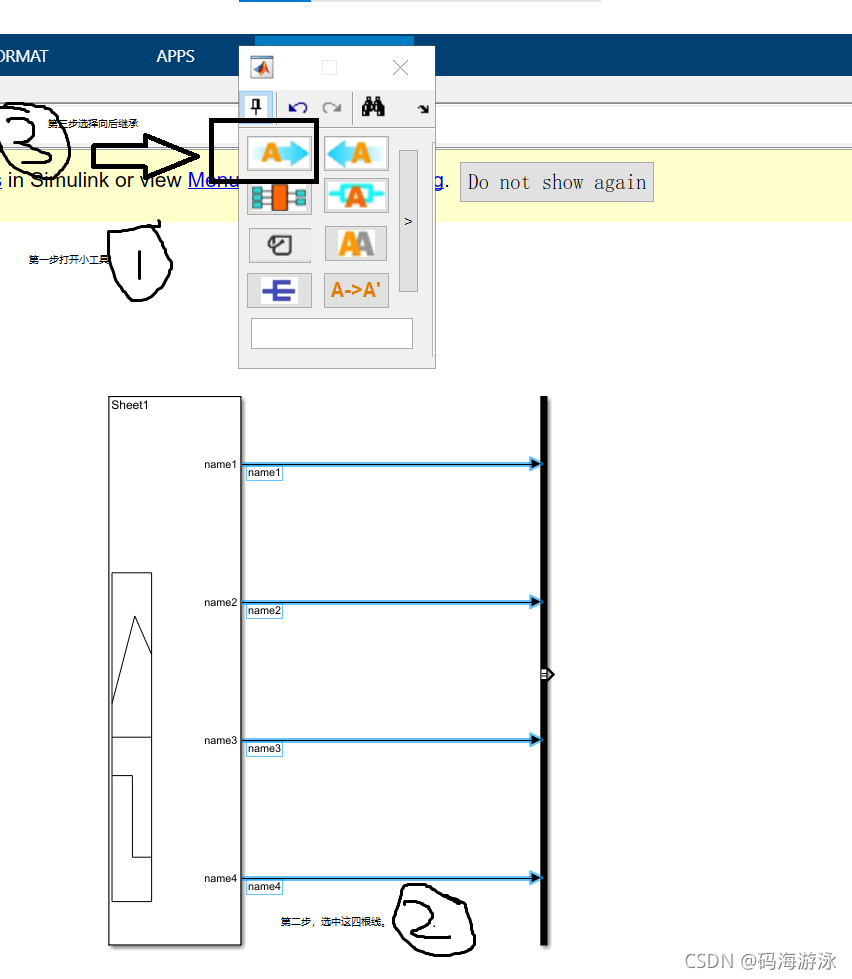Select the name3 signal line
The image size is (852, 979).
tap(391, 740)
